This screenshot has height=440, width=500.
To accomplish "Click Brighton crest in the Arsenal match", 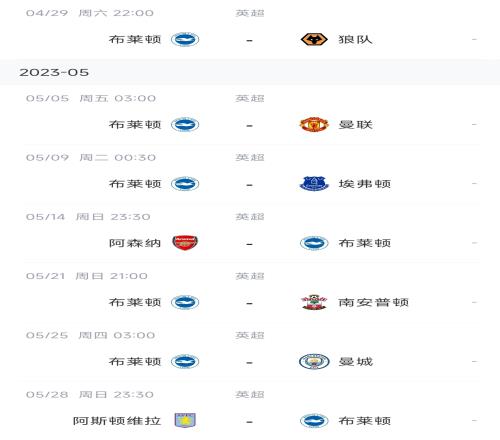I will (x=314, y=243).
